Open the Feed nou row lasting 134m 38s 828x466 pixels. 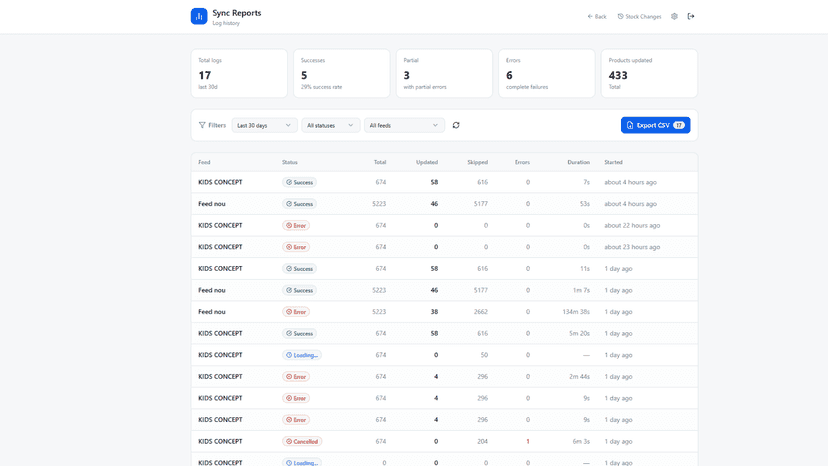444,312
